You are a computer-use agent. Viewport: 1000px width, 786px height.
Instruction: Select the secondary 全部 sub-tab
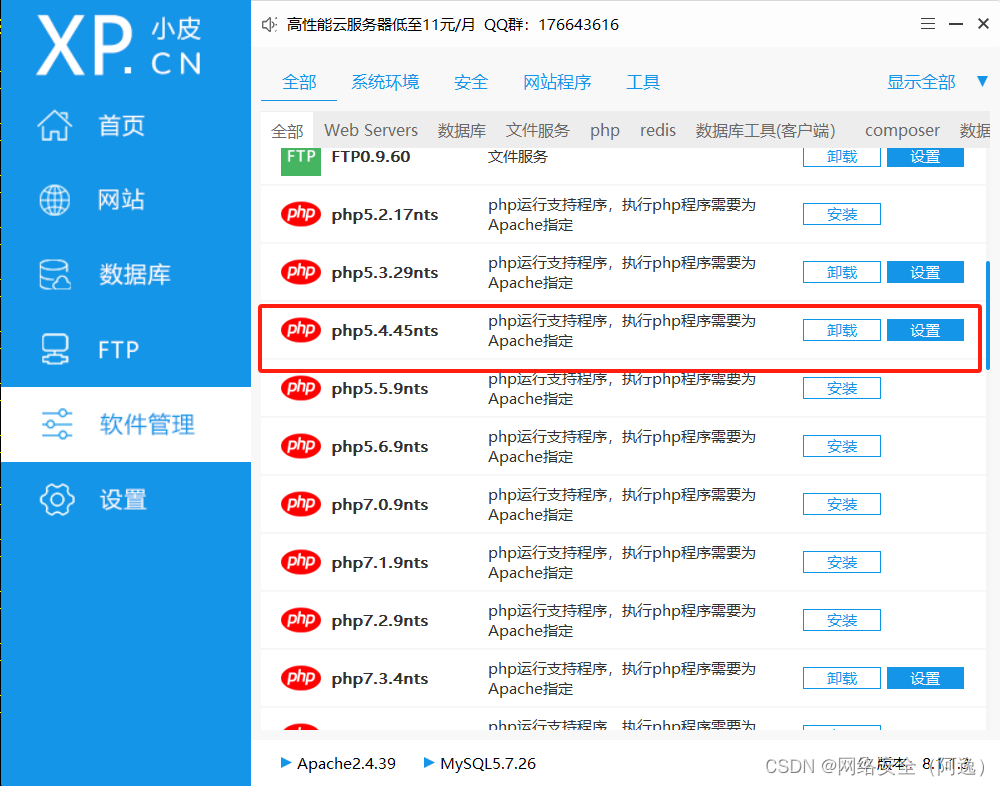287,130
